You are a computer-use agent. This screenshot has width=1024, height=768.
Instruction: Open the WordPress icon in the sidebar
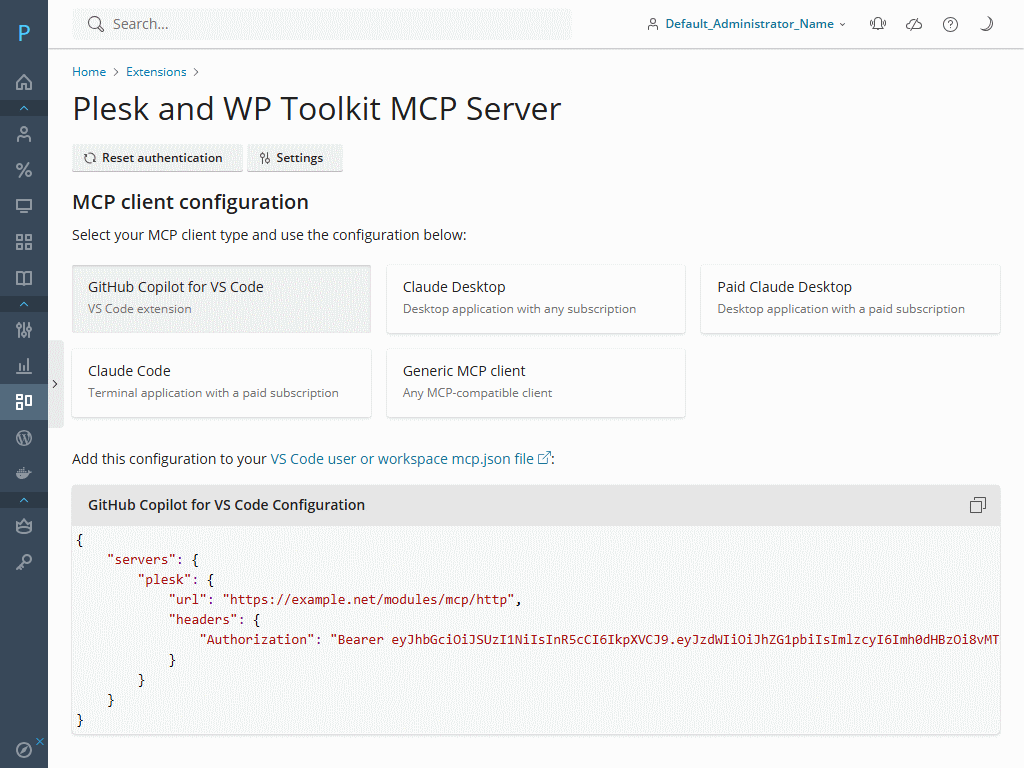24,437
